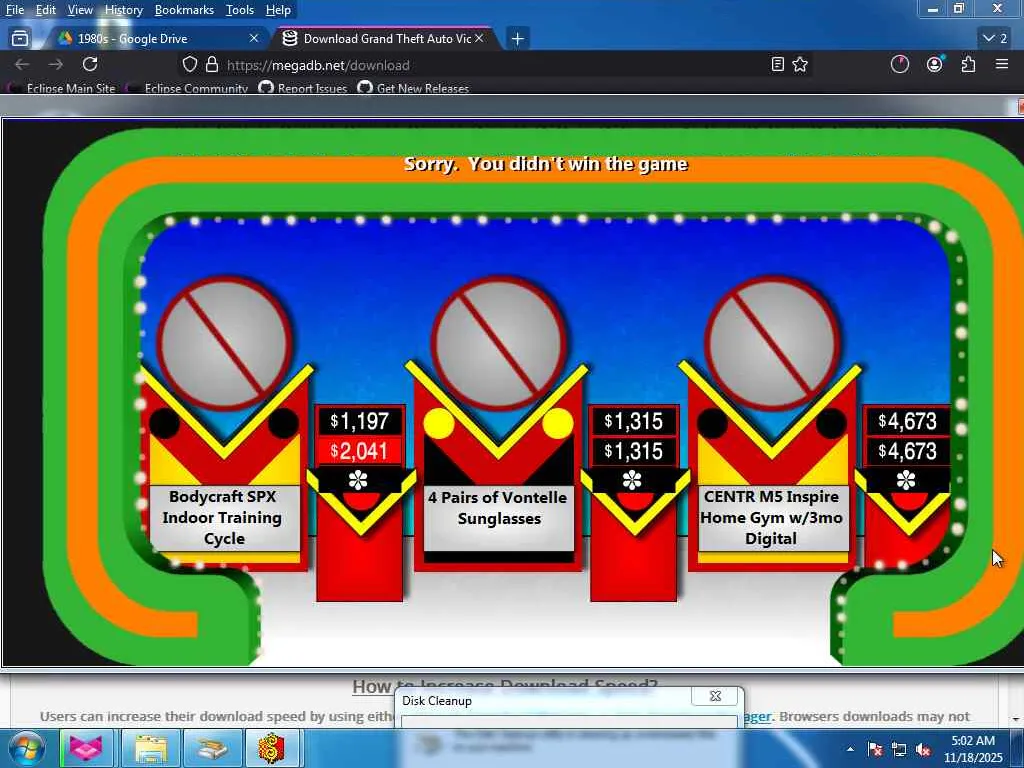Go forward to the next page
Viewport: 1024px width, 768px height.
click(56, 64)
